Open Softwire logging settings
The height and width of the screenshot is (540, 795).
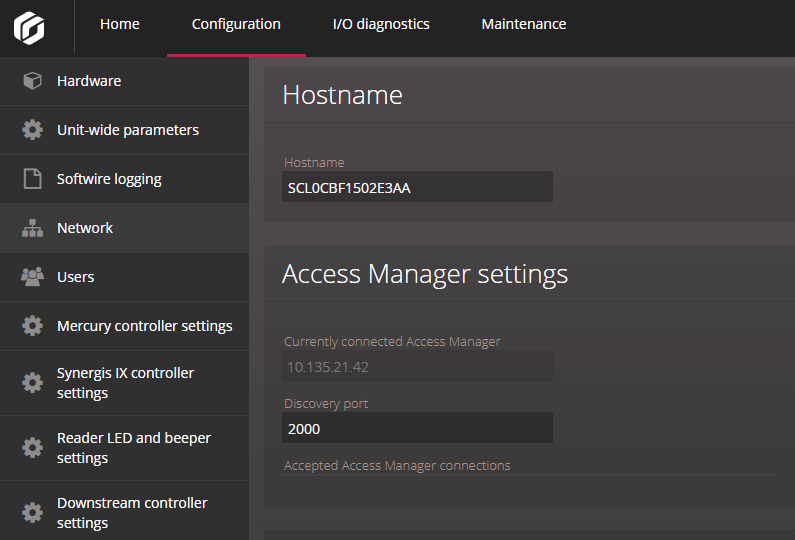pos(124,179)
